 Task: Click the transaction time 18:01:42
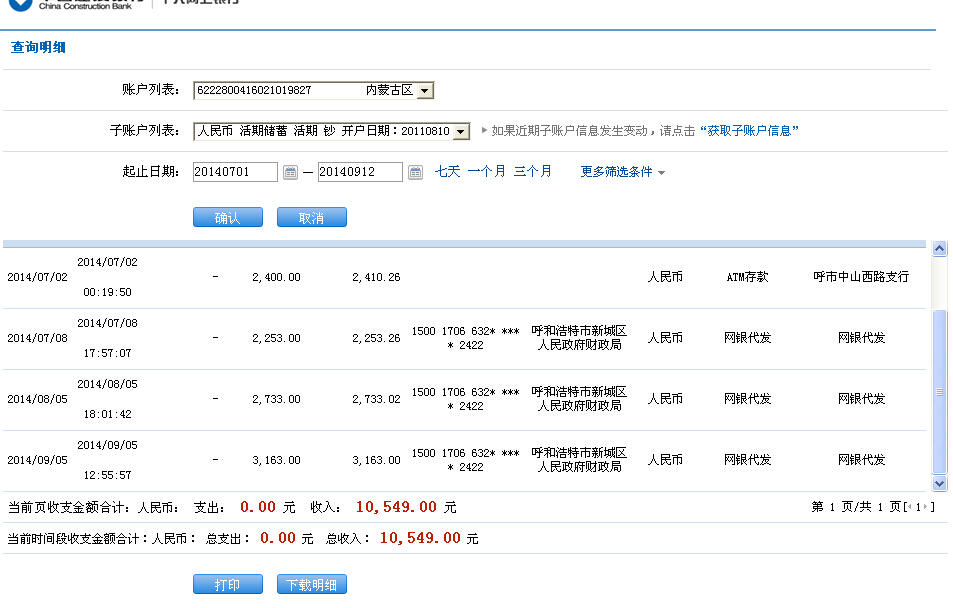(x=108, y=415)
